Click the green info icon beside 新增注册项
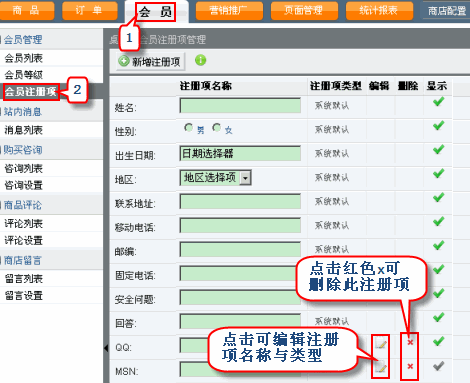This screenshot has height=383, width=470. [200, 60]
